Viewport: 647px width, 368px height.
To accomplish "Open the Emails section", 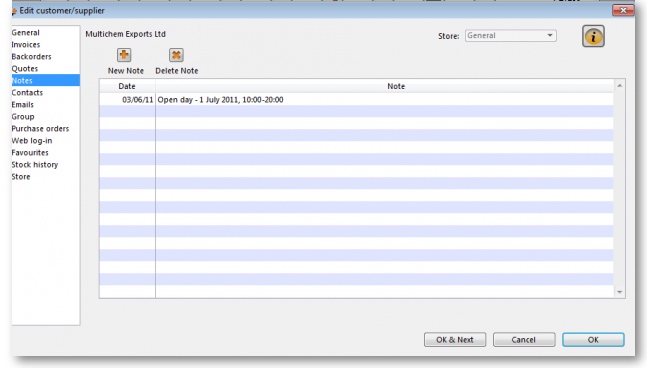I will (23, 104).
